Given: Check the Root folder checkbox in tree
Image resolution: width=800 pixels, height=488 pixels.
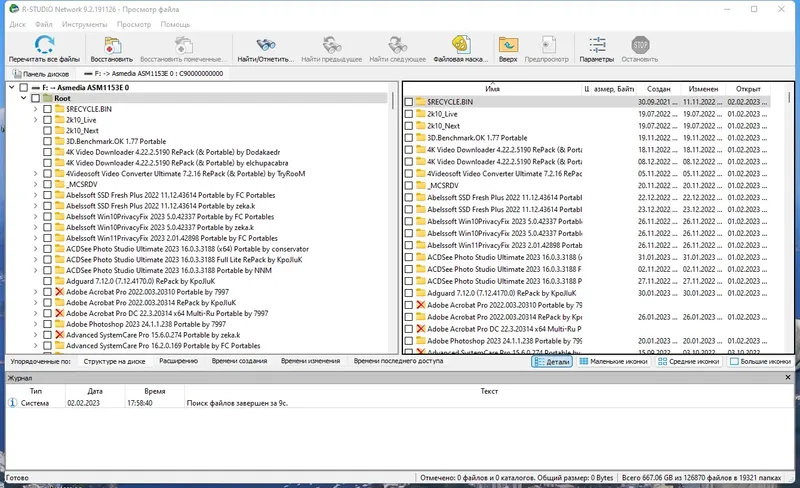Looking at the screenshot, I should coord(35,98).
